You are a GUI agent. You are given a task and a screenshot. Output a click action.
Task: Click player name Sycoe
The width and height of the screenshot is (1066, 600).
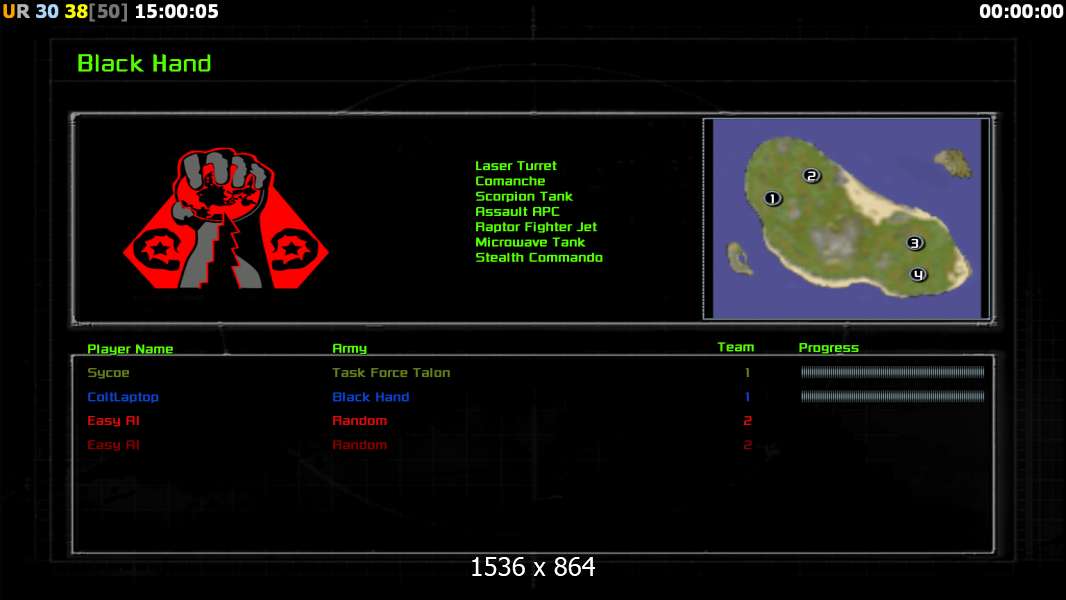(108, 372)
